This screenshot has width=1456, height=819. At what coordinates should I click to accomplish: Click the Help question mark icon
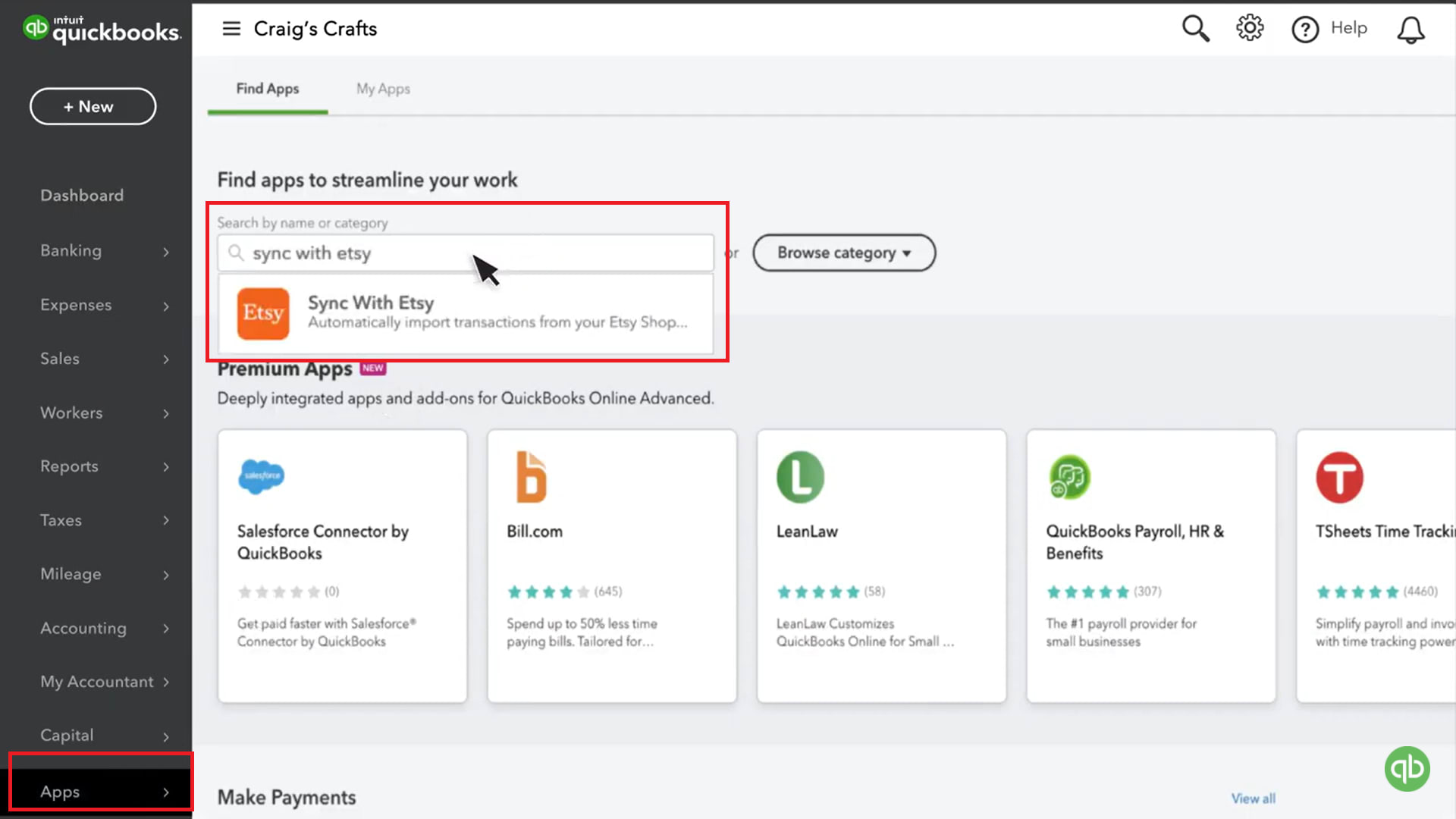(x=1305, y=30)
